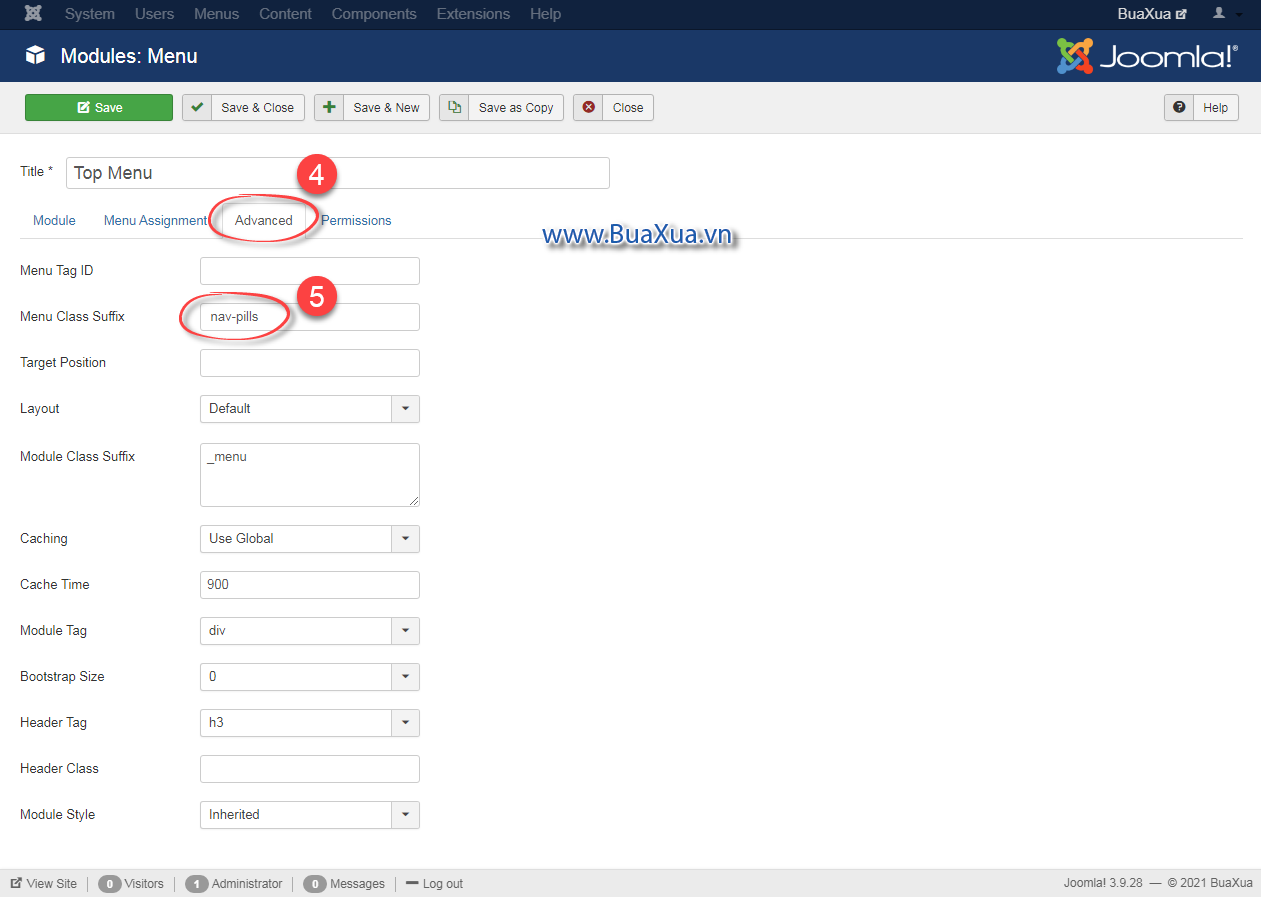The height and width of the screenshot is (897, 1261).
Task: Click the Header Class field
Action: tap(310, 769)
